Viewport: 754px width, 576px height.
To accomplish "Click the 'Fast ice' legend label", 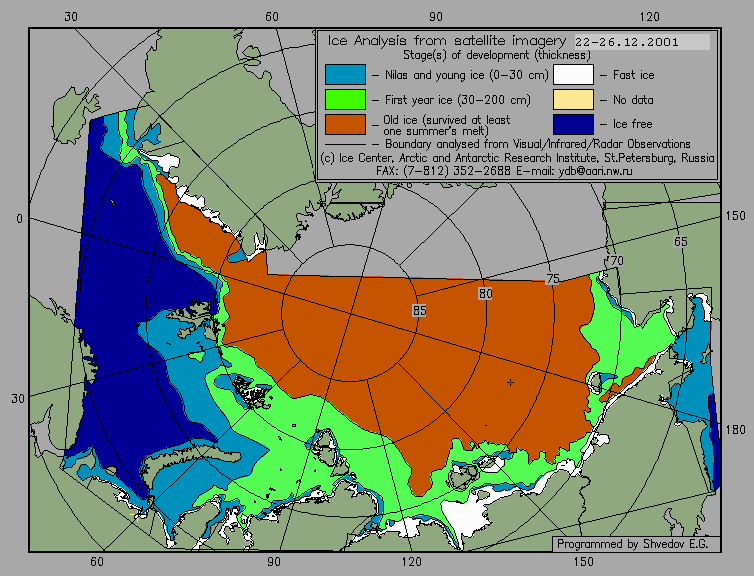I will coord(633,75).
